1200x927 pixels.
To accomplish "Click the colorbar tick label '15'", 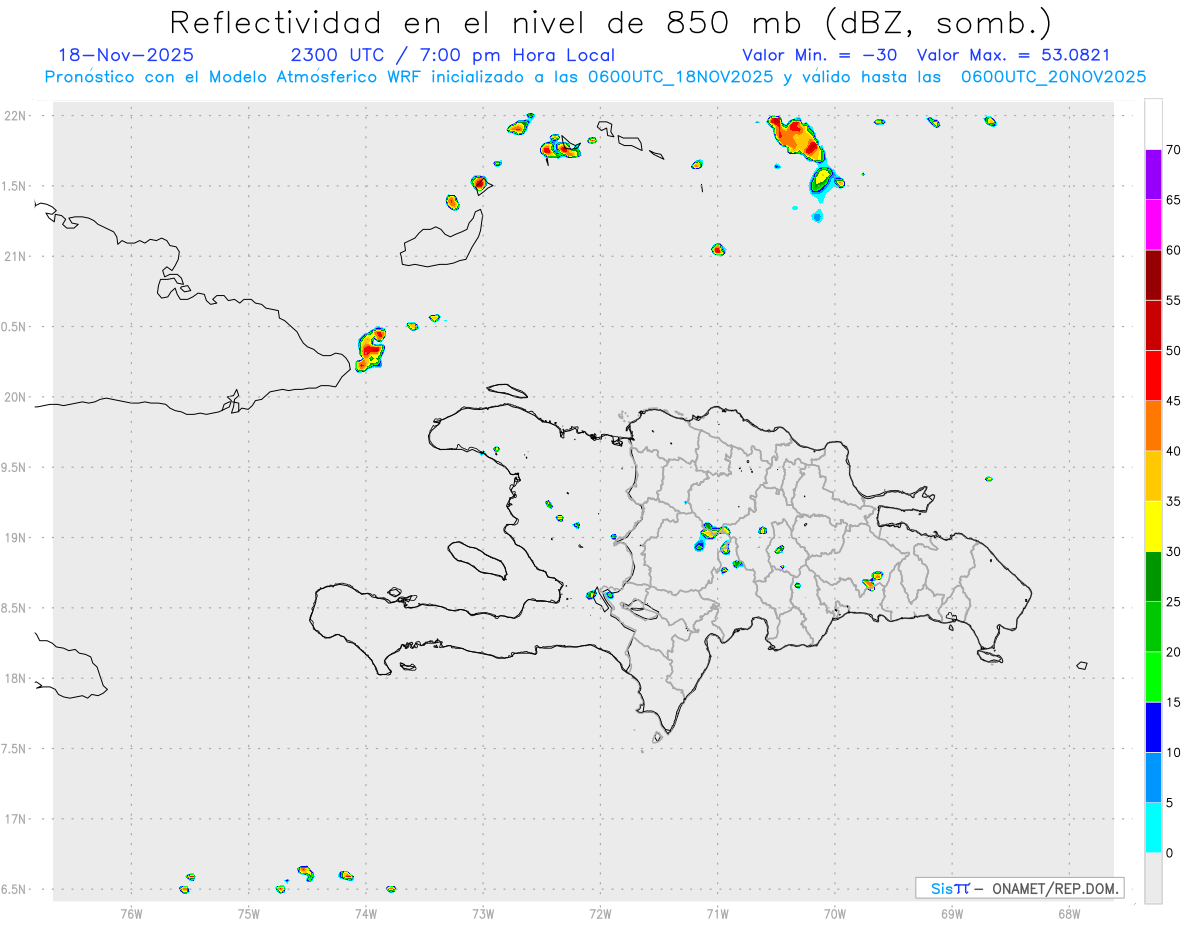I will [x=1174, y=702].
